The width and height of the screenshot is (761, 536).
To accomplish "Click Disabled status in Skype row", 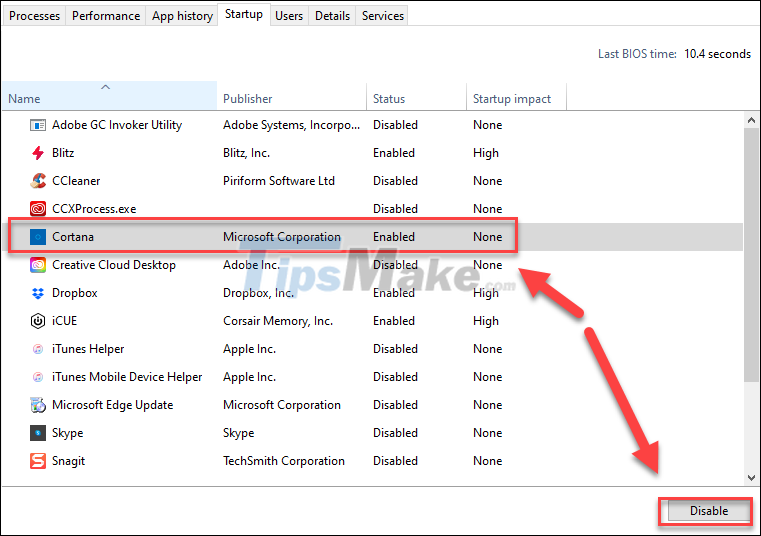I will click(x=395, y=433).
